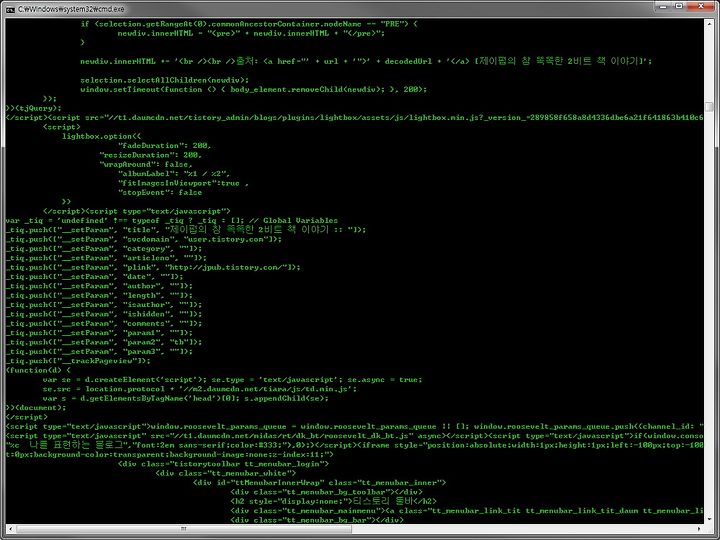
Task: Click the _tiq.push "length" line
Action: coord(99,295)
